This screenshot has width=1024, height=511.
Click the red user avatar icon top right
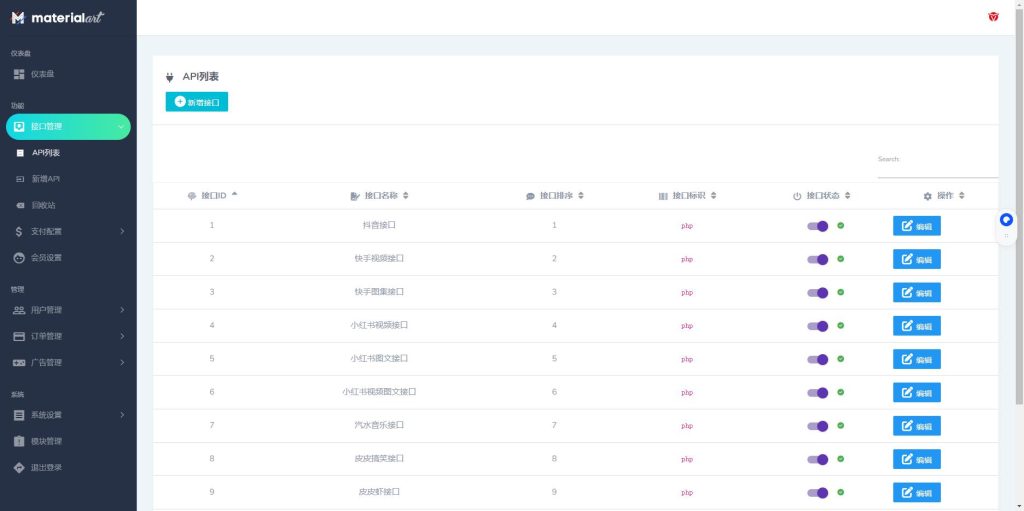(993, 17)
